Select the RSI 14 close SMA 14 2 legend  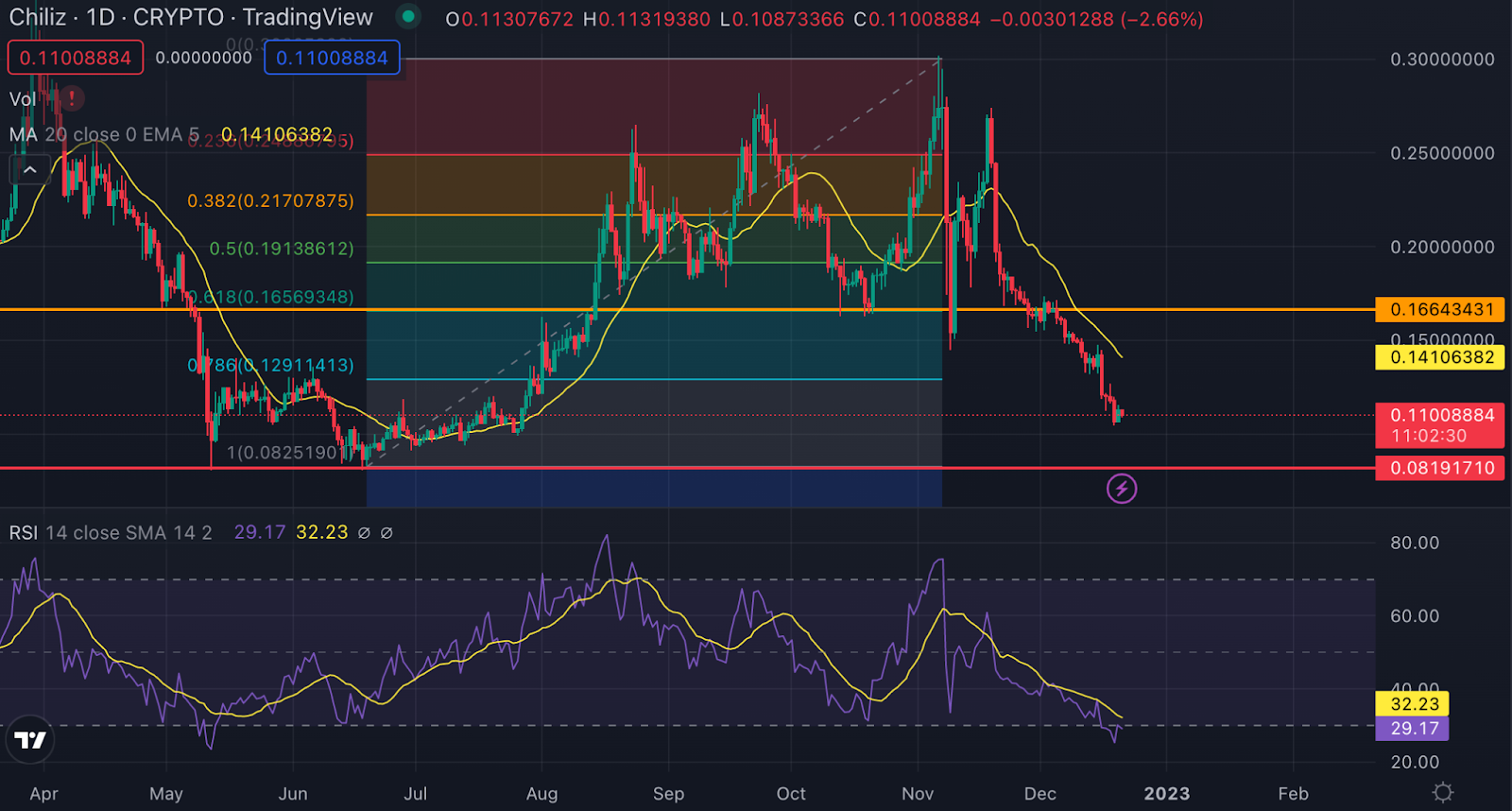pyautogui.click(x=111, y=532)
